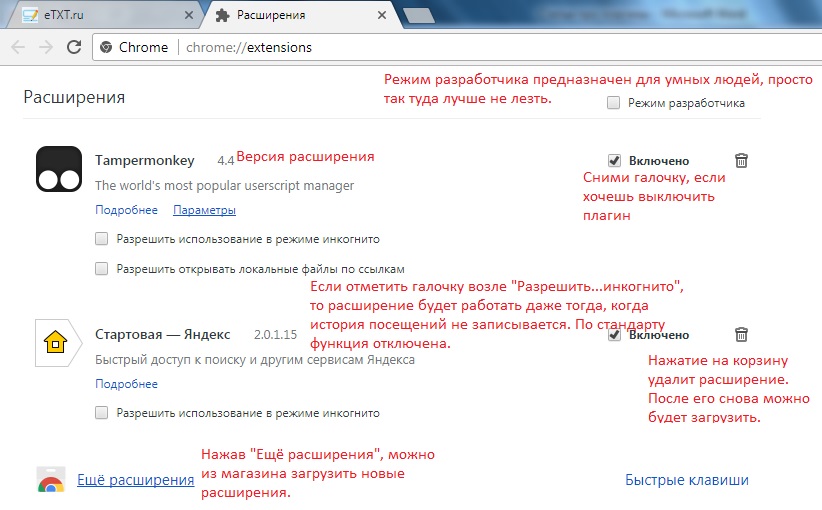Click Tampermonkey version 4.4
The height and width of the screenshot is (510, 822).
(x=226, y=160)
